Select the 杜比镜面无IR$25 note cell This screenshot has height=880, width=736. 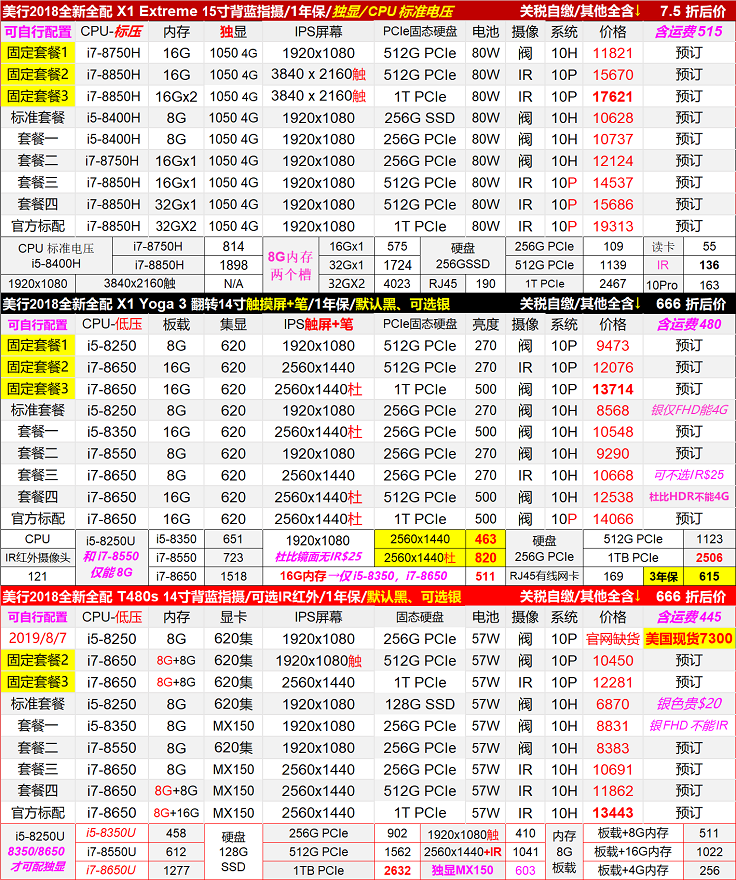point(318,557)
